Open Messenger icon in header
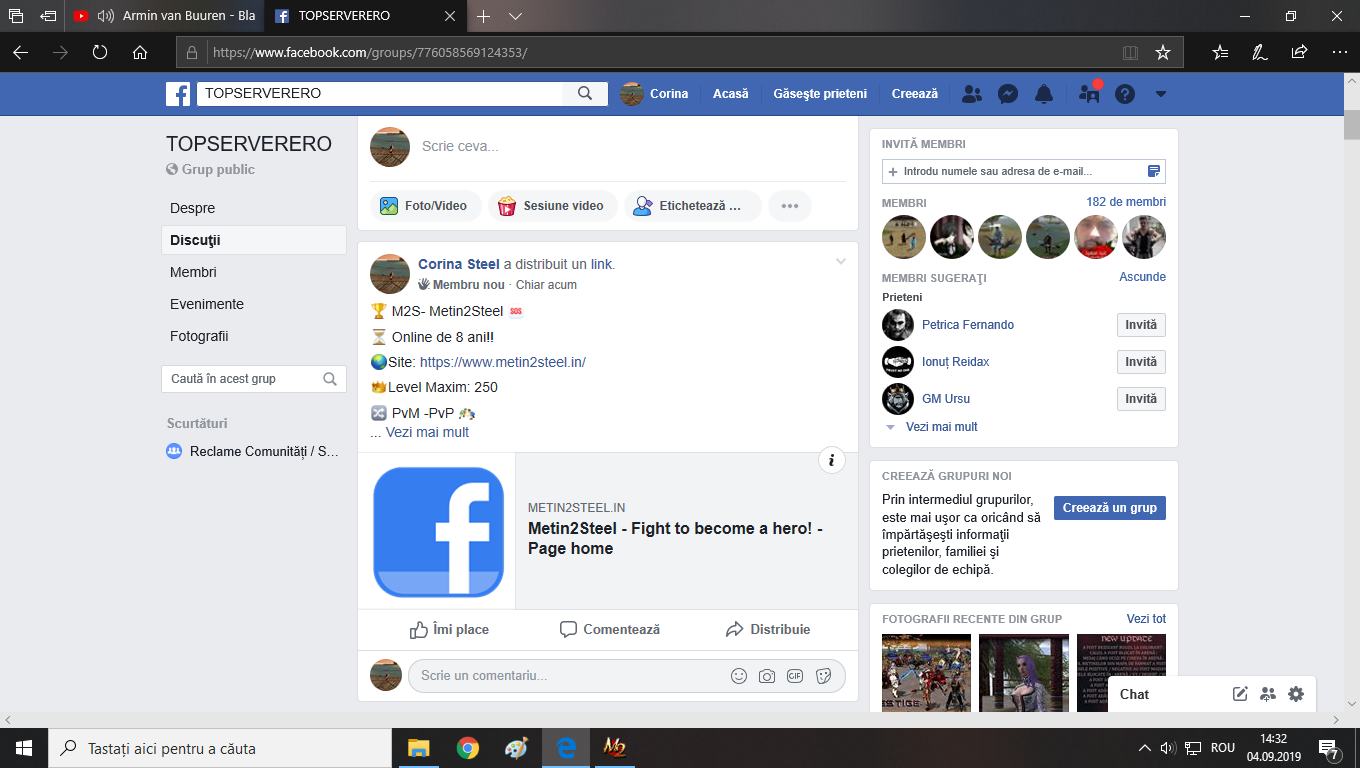Viewport: 1360px width, 768px height. pyautogui.click(x=1008, y=94)
